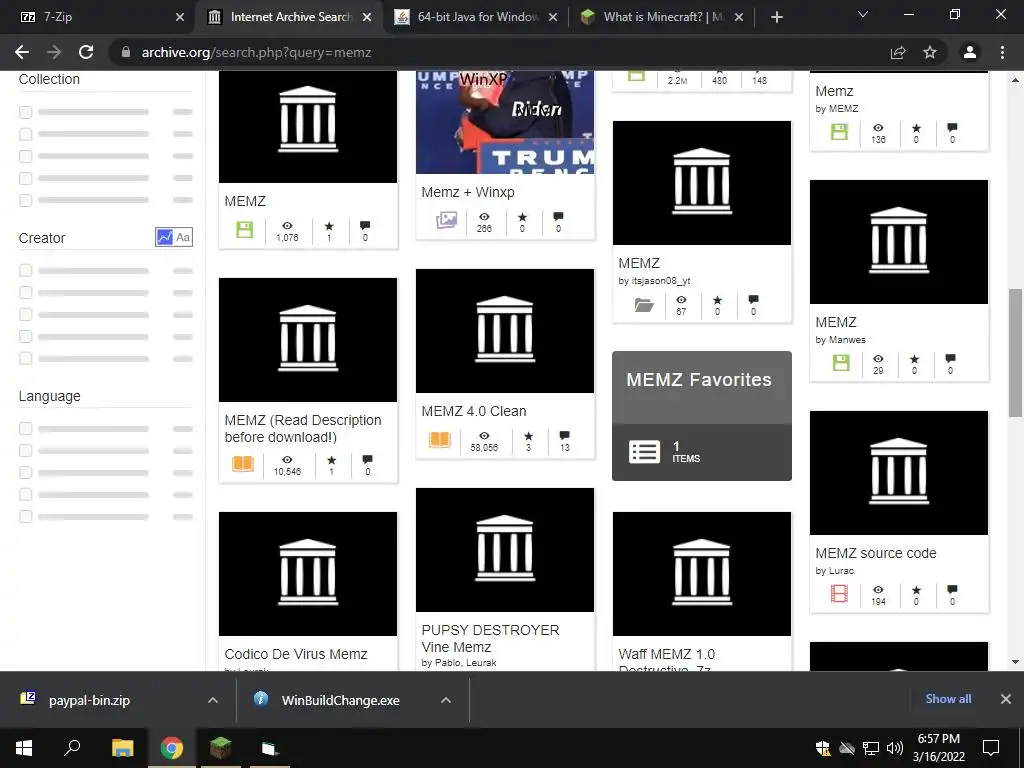1024x768 pixels.
Task: Show Creator filter as trend graph
Action: coord(164,237)
